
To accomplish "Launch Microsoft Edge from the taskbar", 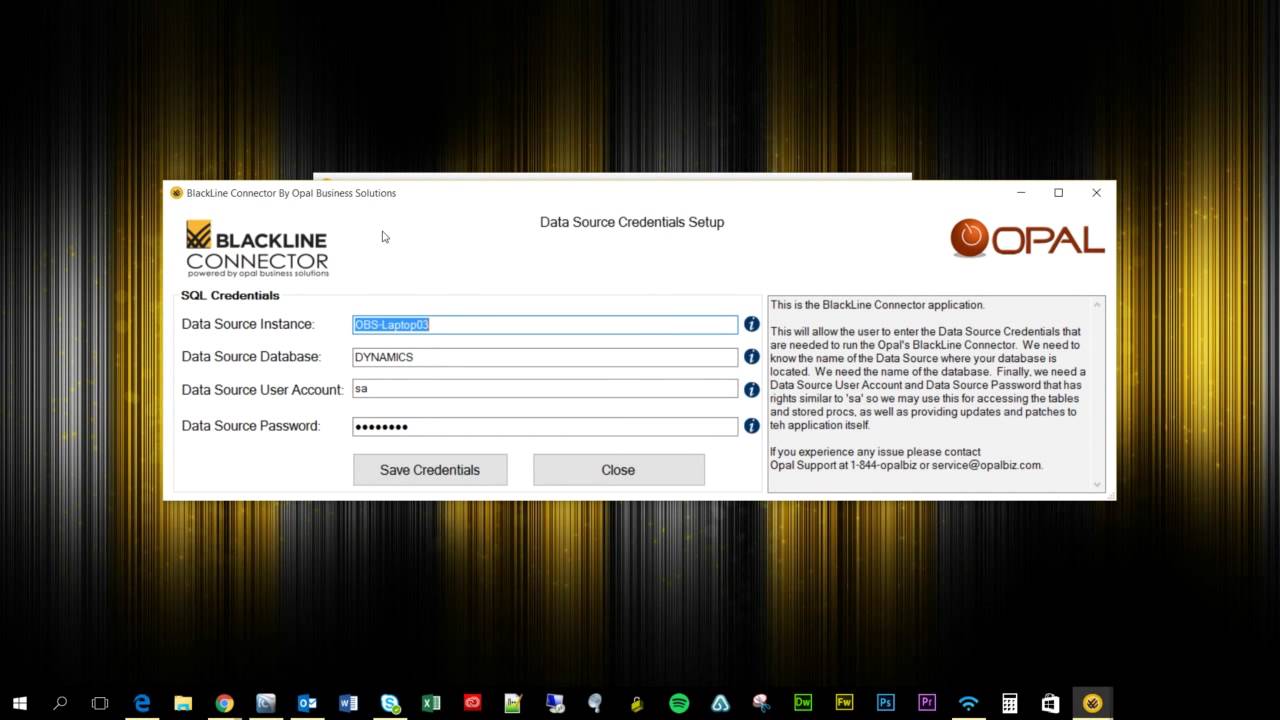I will click(142, 703).
